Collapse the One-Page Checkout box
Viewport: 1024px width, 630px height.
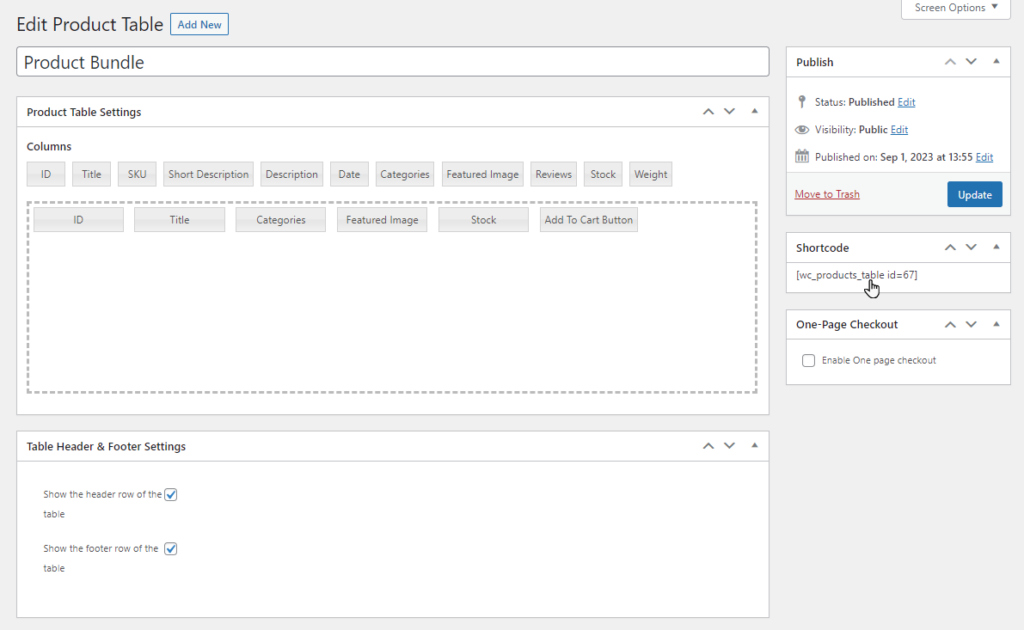pyautogui.click(x=996, y=324)
